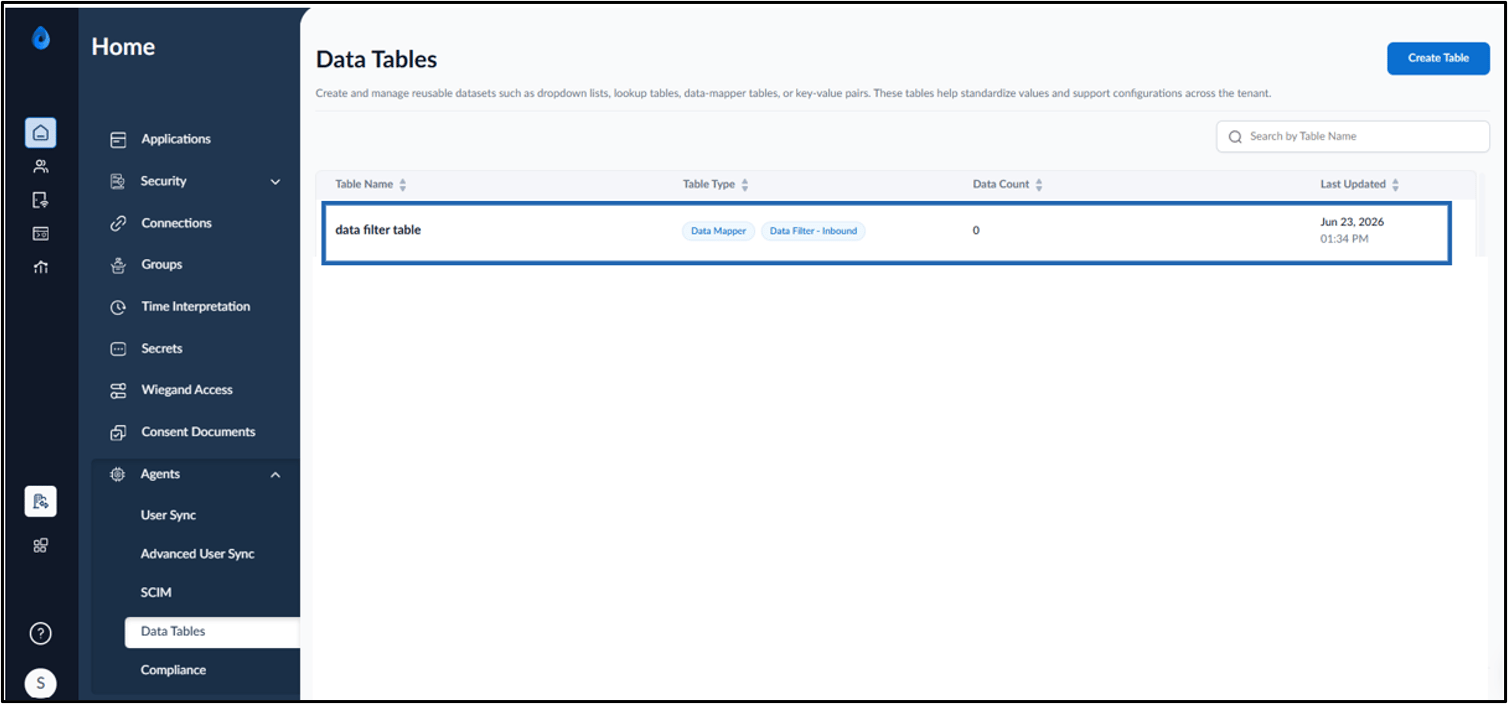Screen dimensions: 1508x704
Task: Click the Secrets icon in the sidebar
Action: [118, 349]
